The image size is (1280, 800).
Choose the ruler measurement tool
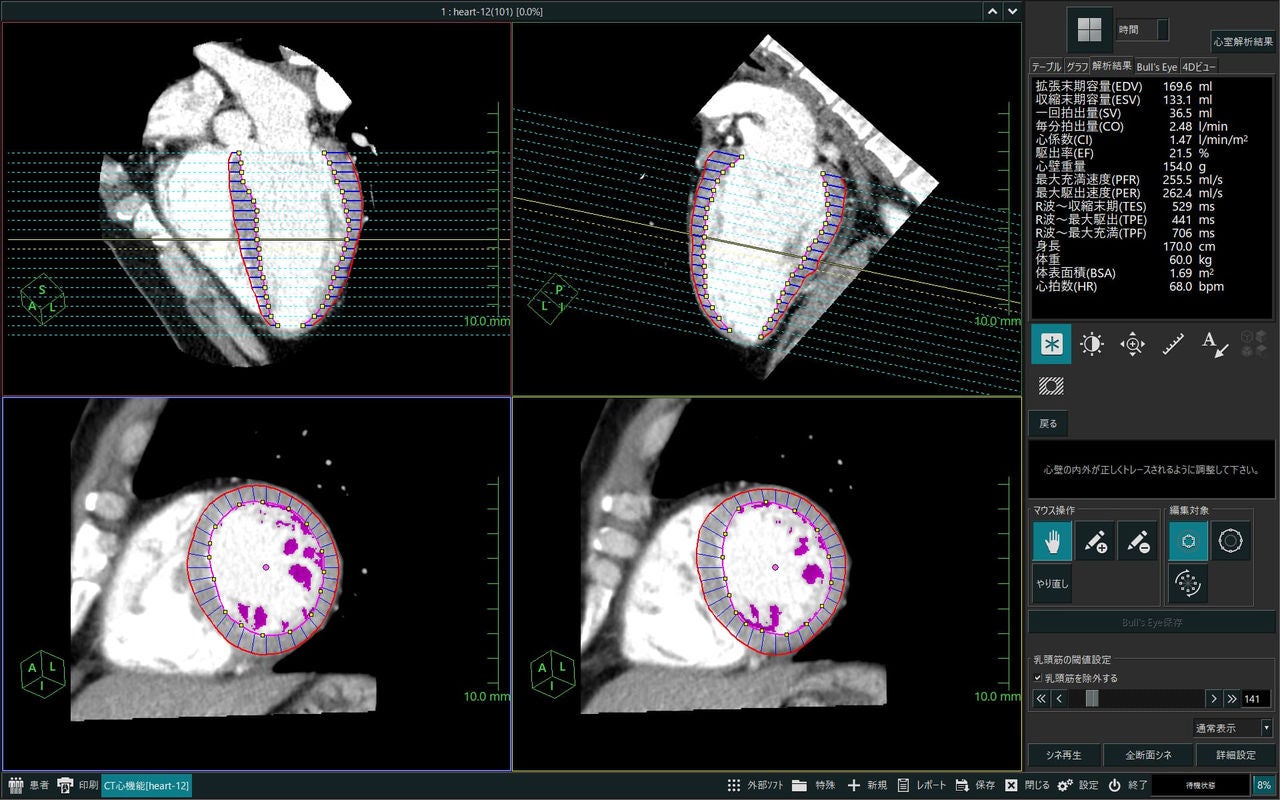(x=1173, y=344)
